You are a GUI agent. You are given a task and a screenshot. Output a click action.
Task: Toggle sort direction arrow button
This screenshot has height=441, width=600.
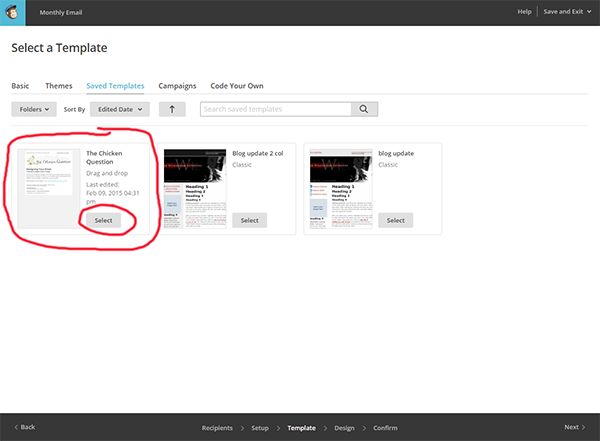(x=172, y=109)
